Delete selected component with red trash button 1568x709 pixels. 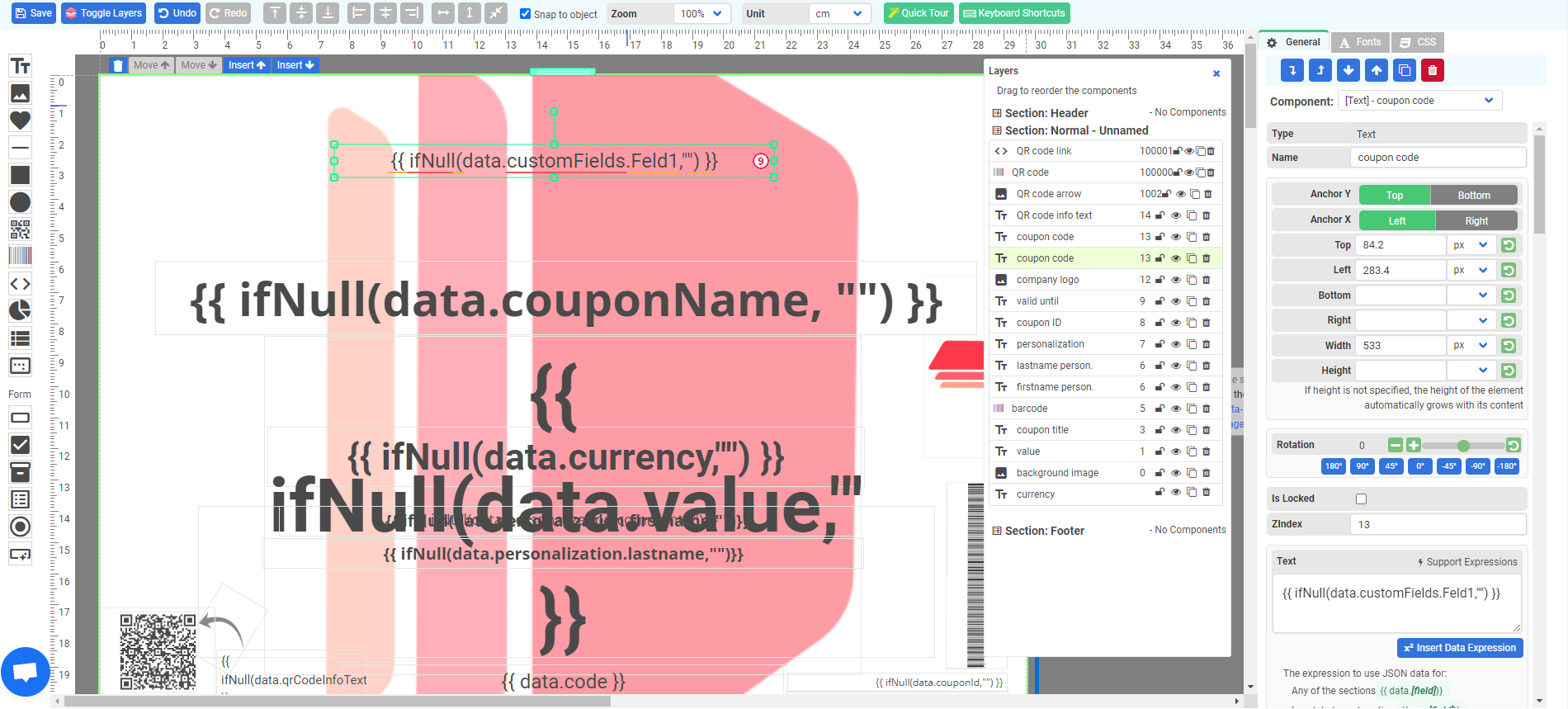[x=1433, y=71]
